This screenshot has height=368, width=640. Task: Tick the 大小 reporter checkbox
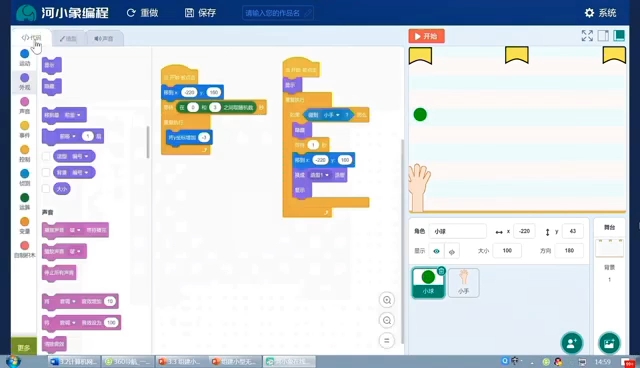click(46, 188)
